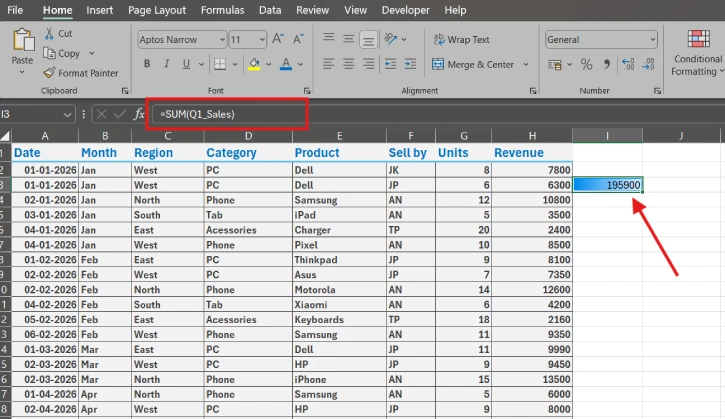
Task: Apply blue font color A
Action: tap(286, 64)
